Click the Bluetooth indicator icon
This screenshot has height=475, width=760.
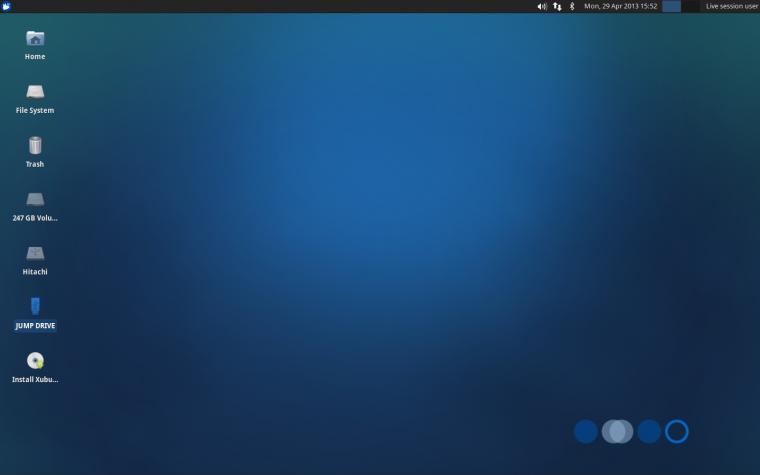[572, 6]
